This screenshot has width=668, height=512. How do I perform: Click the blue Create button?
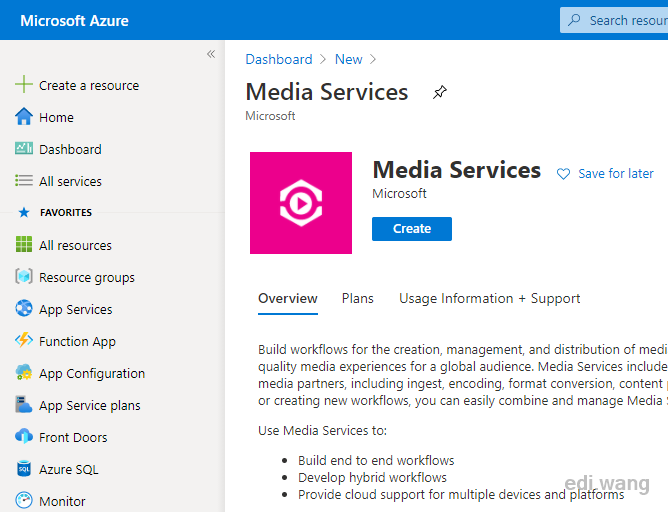click(412, 229)
